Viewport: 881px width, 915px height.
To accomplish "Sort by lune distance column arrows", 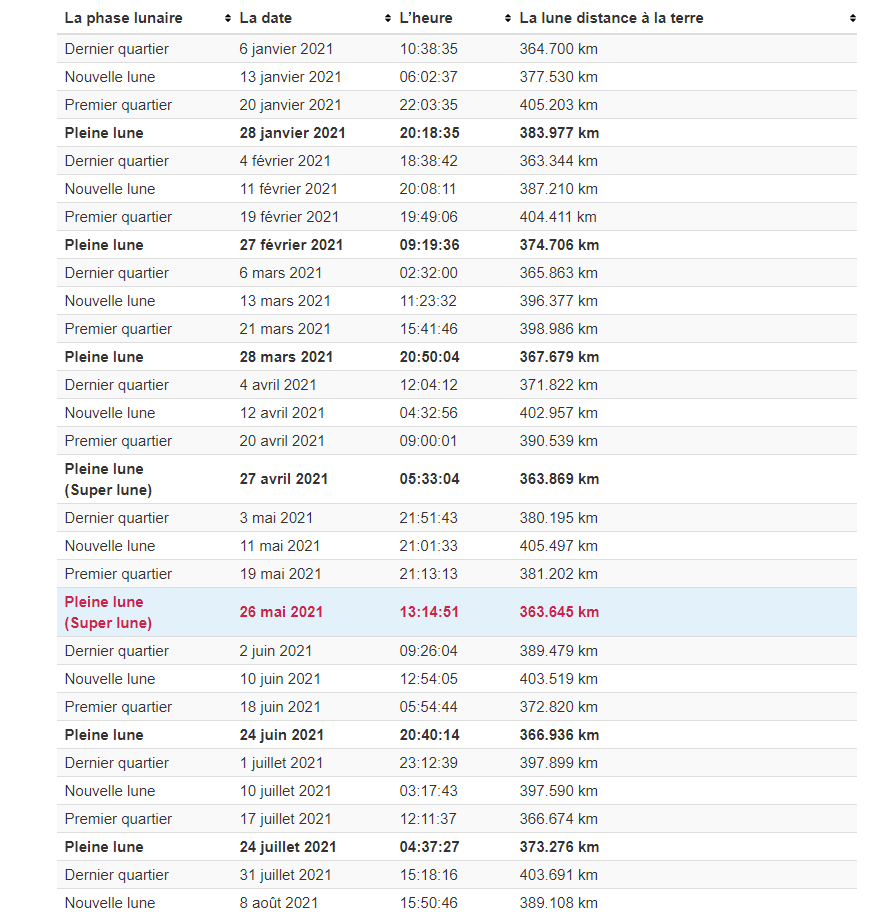I will click(x=852, y=18).
